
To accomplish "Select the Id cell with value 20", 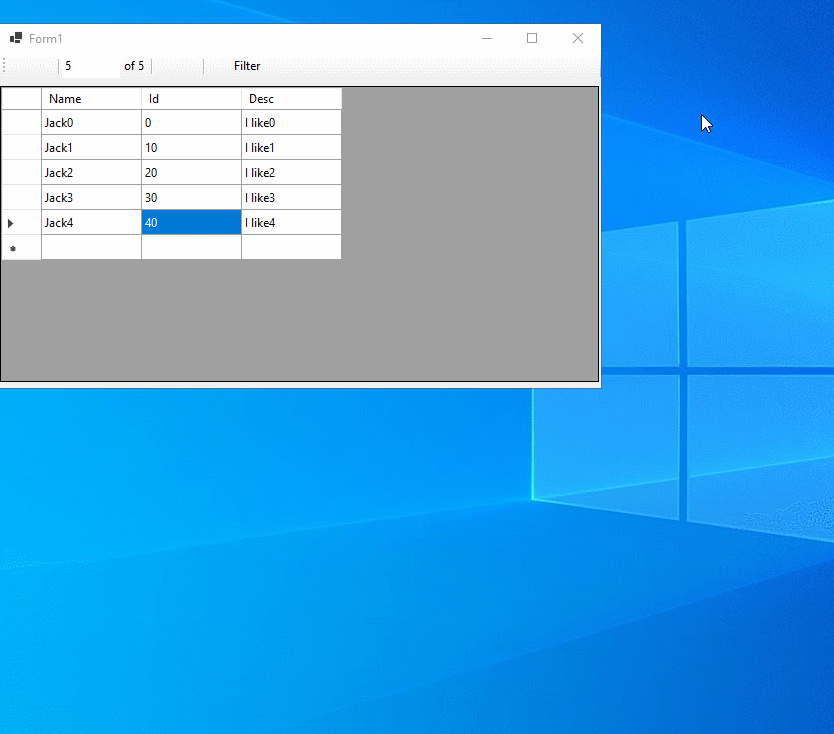I will tap(191, 172).
